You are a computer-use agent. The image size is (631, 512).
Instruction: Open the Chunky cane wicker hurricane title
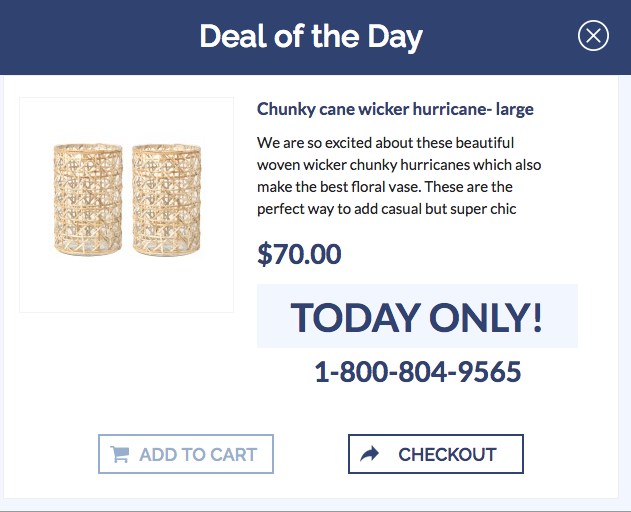coord(395,109)
